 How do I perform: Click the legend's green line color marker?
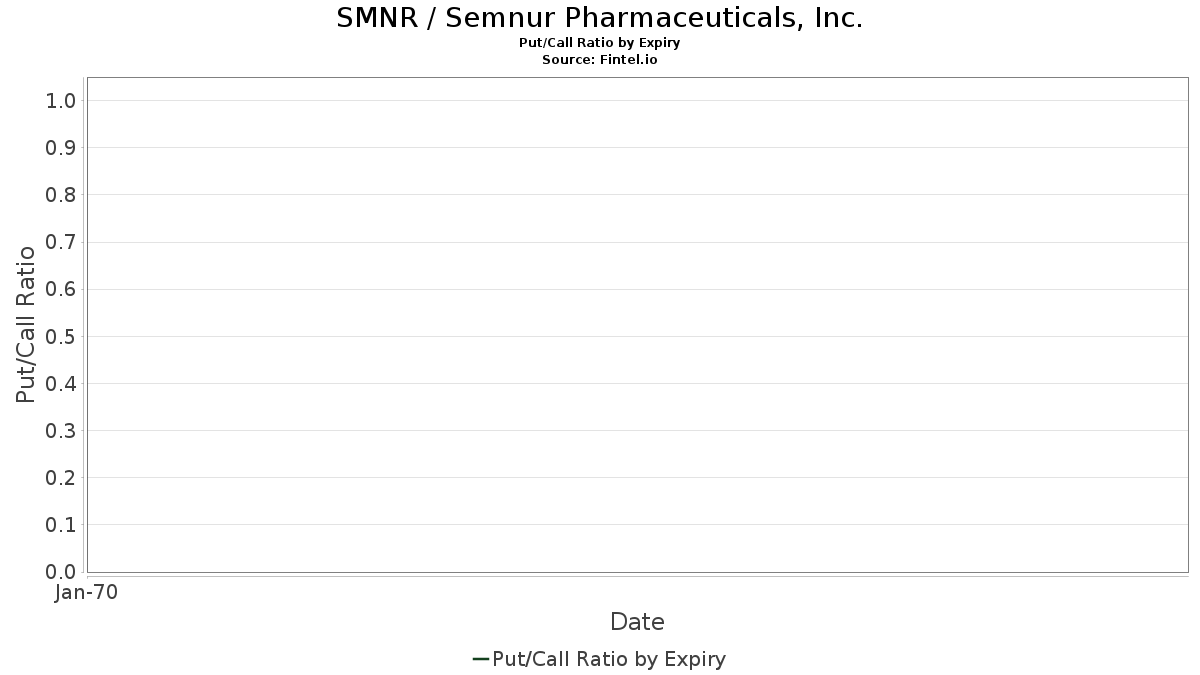tap(480, 659)
